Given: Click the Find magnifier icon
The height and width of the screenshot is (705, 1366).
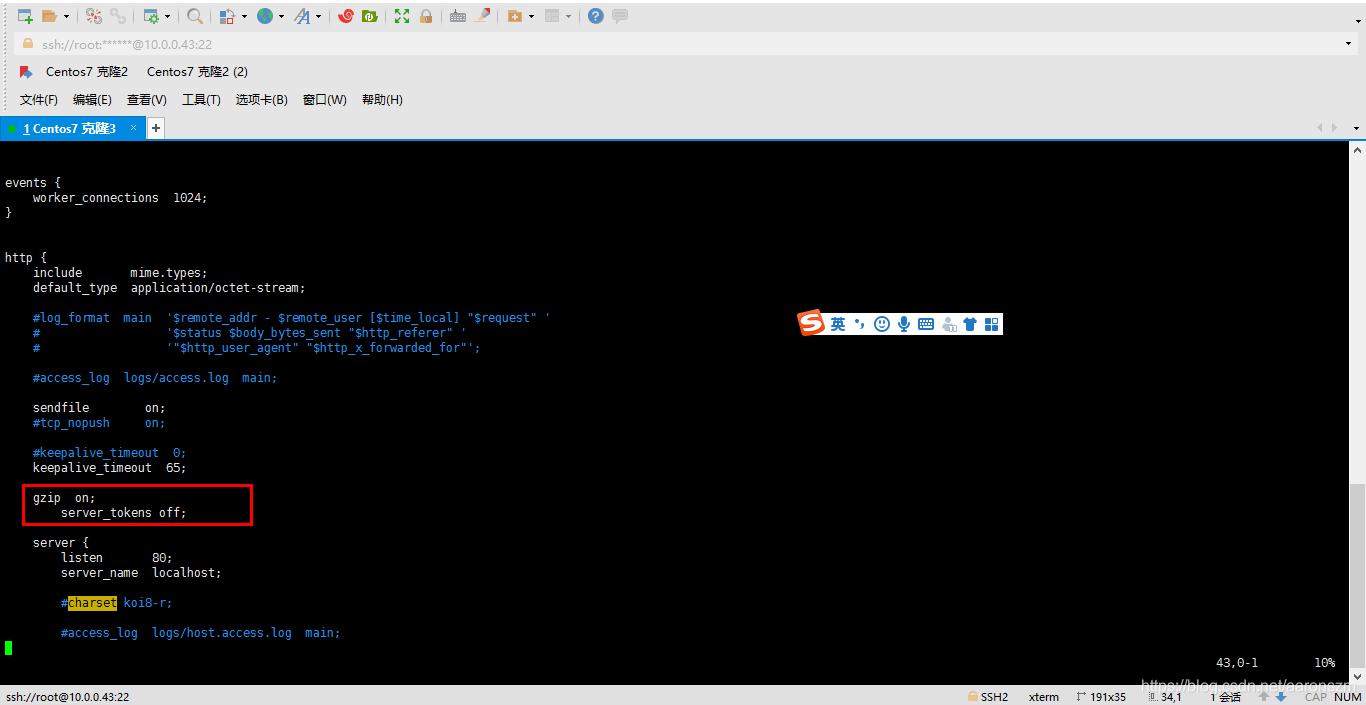Looking at the screenshot, I should click(195, 16).
